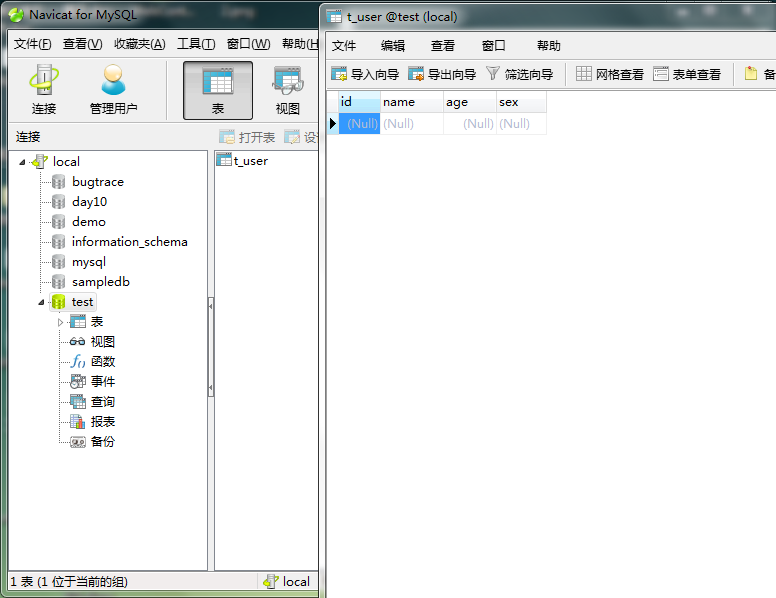Click local connection in status bar
Image resolution: width=776 pixels, height=598 pixels.
tap(288, 581)
